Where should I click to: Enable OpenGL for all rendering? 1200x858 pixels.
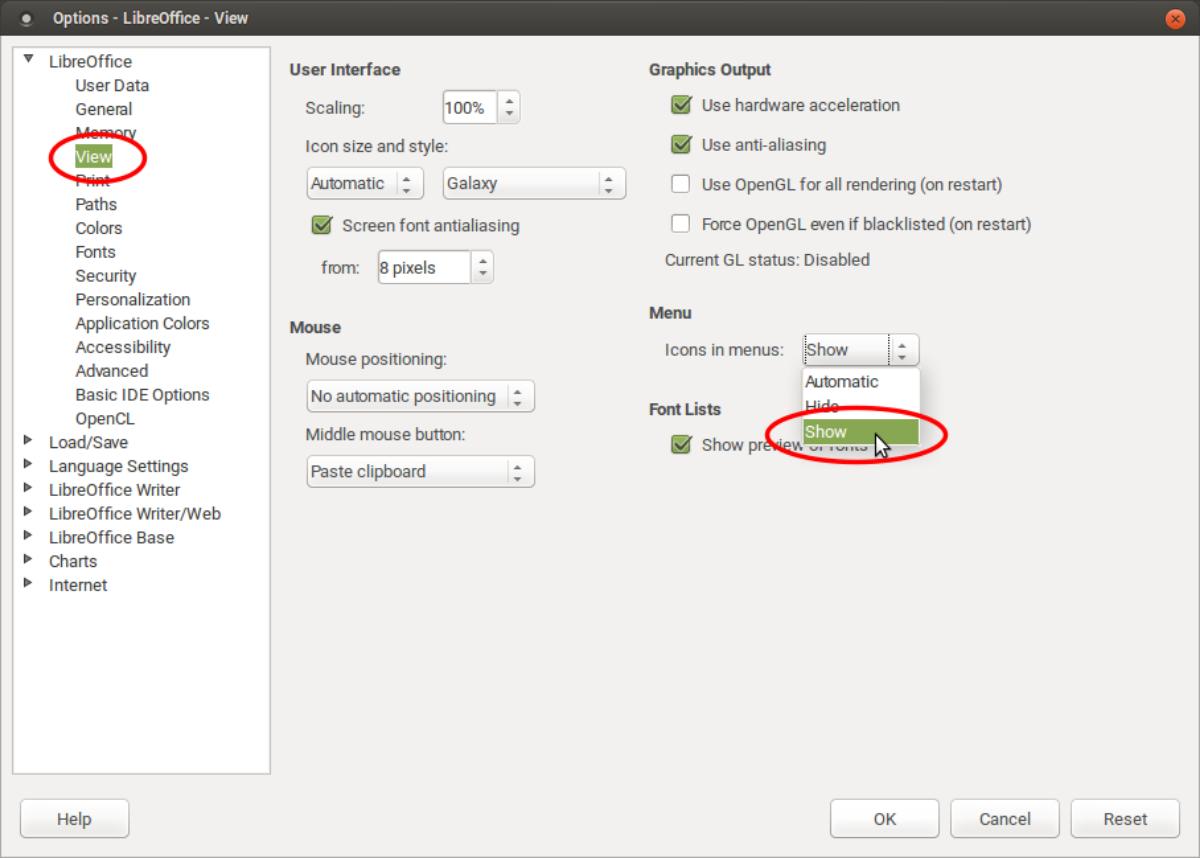click(x=681, y=184)
